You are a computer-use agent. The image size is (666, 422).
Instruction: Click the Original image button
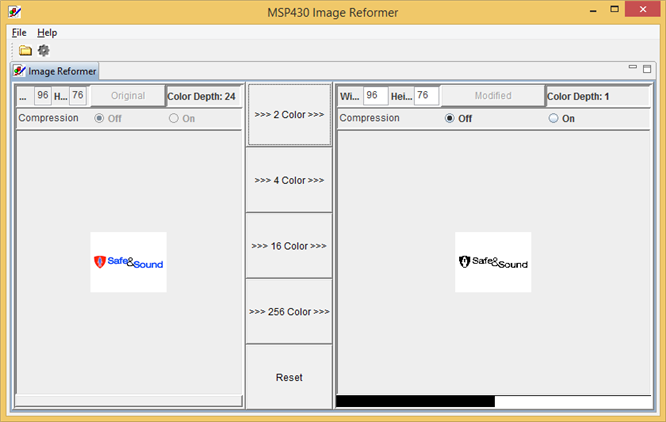[x=128, y=96]
